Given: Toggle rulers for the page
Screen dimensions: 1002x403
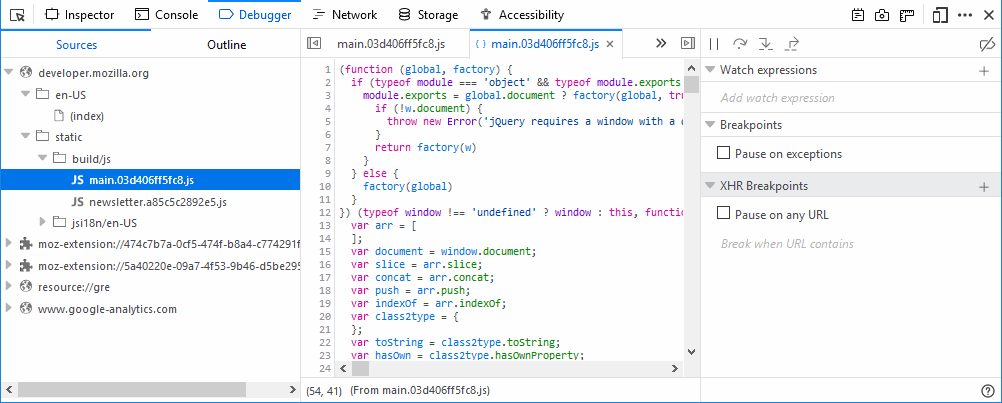Looking at the screenshot, I should pyautogui.click(x=907, y=15).
